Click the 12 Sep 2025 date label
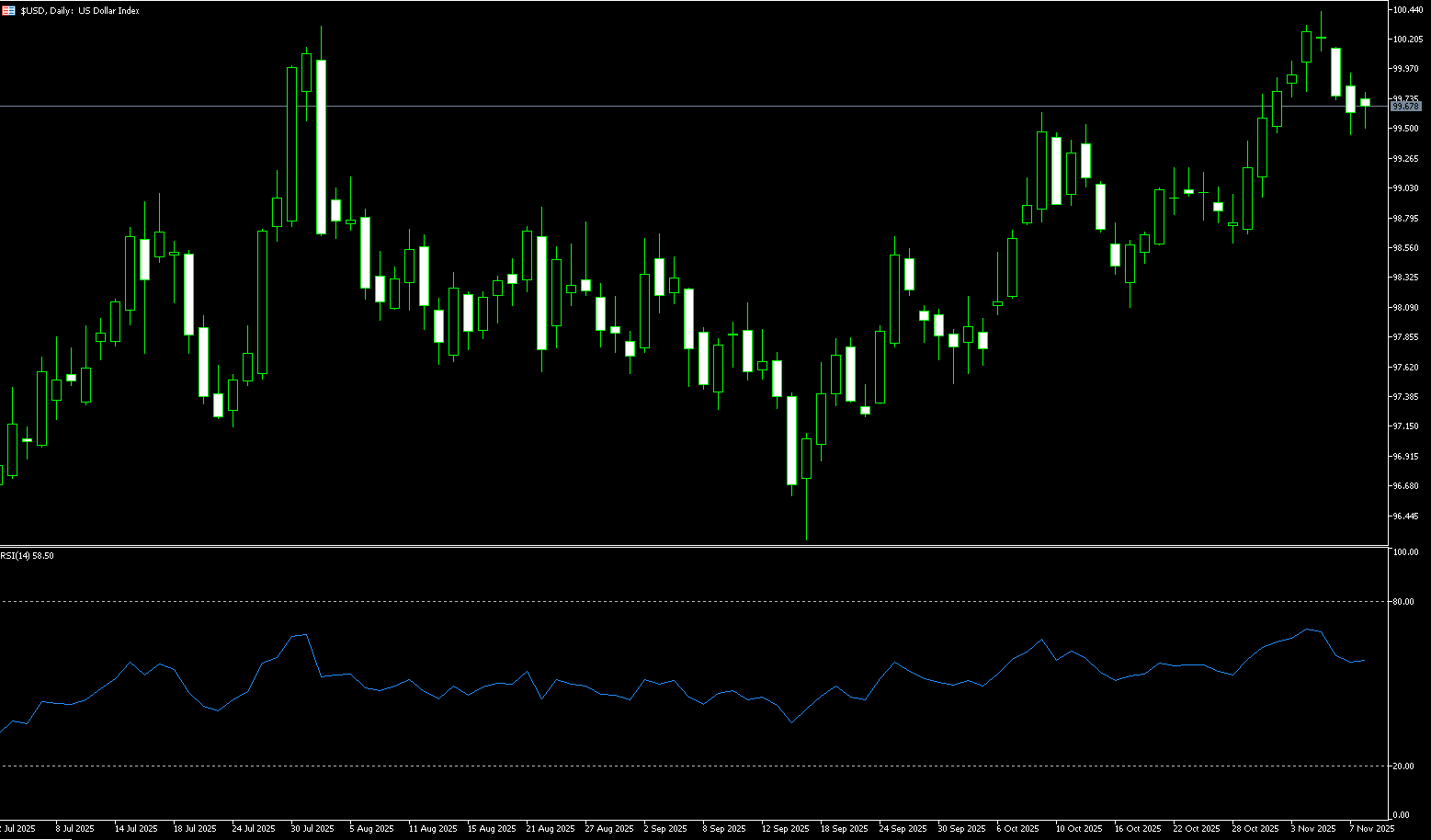Screen dimensions: 1431x840 point(787,829)
